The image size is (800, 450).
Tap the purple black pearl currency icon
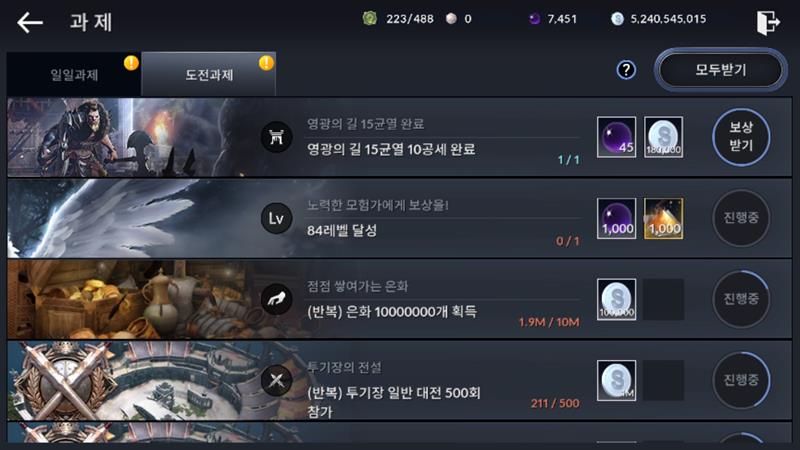pos(534,19)
